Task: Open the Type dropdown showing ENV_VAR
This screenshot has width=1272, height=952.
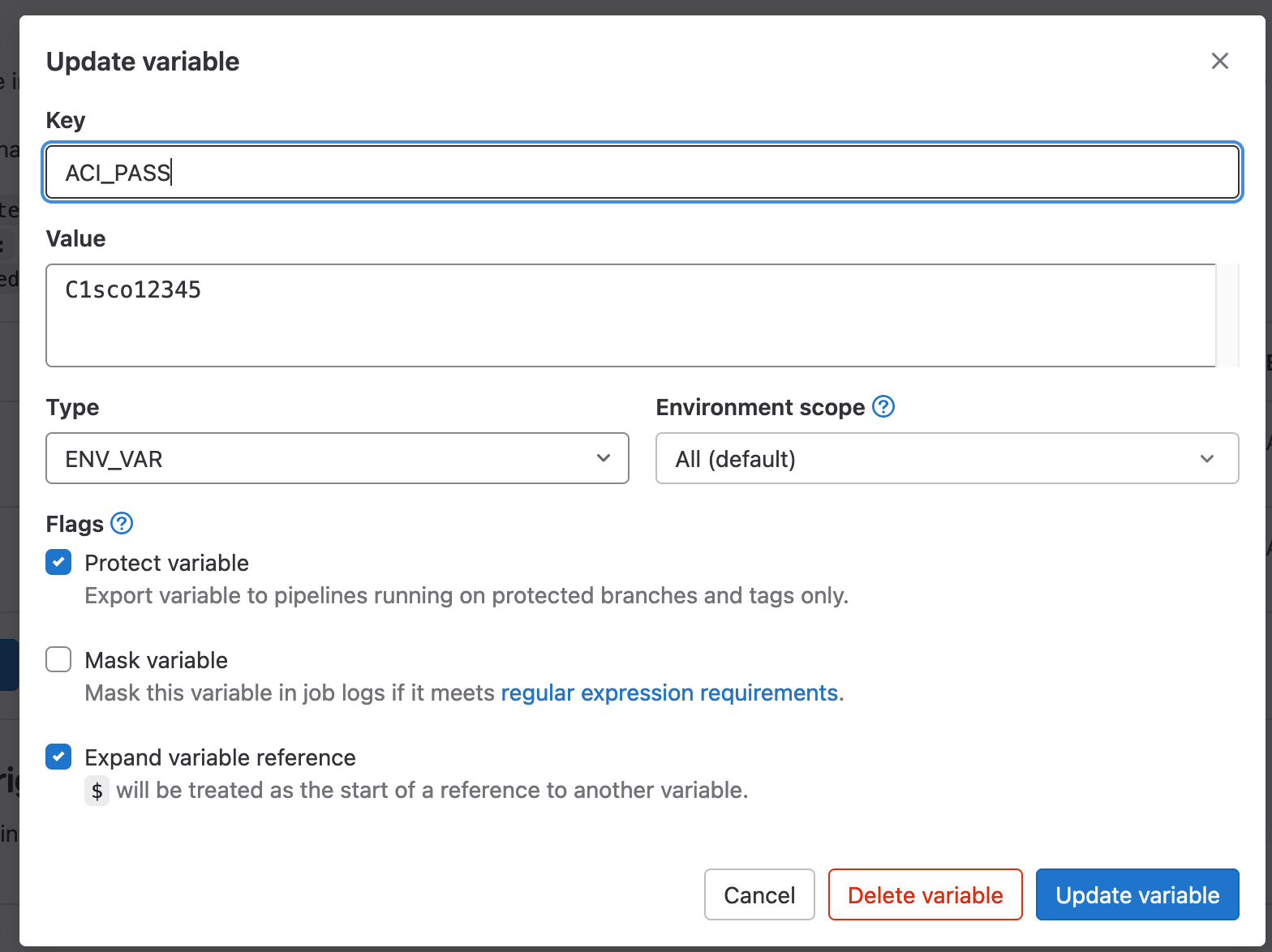Action: [337, 458]
